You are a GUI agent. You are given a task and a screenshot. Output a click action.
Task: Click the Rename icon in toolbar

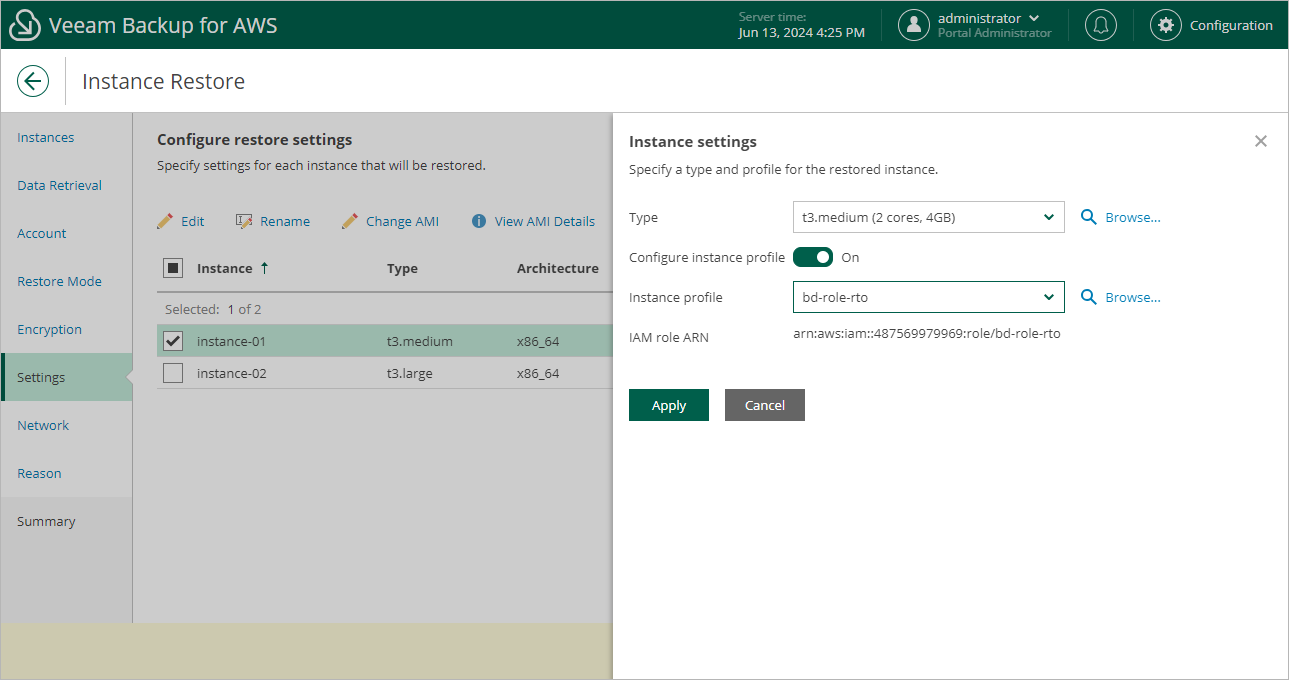[x=244, y=221]
